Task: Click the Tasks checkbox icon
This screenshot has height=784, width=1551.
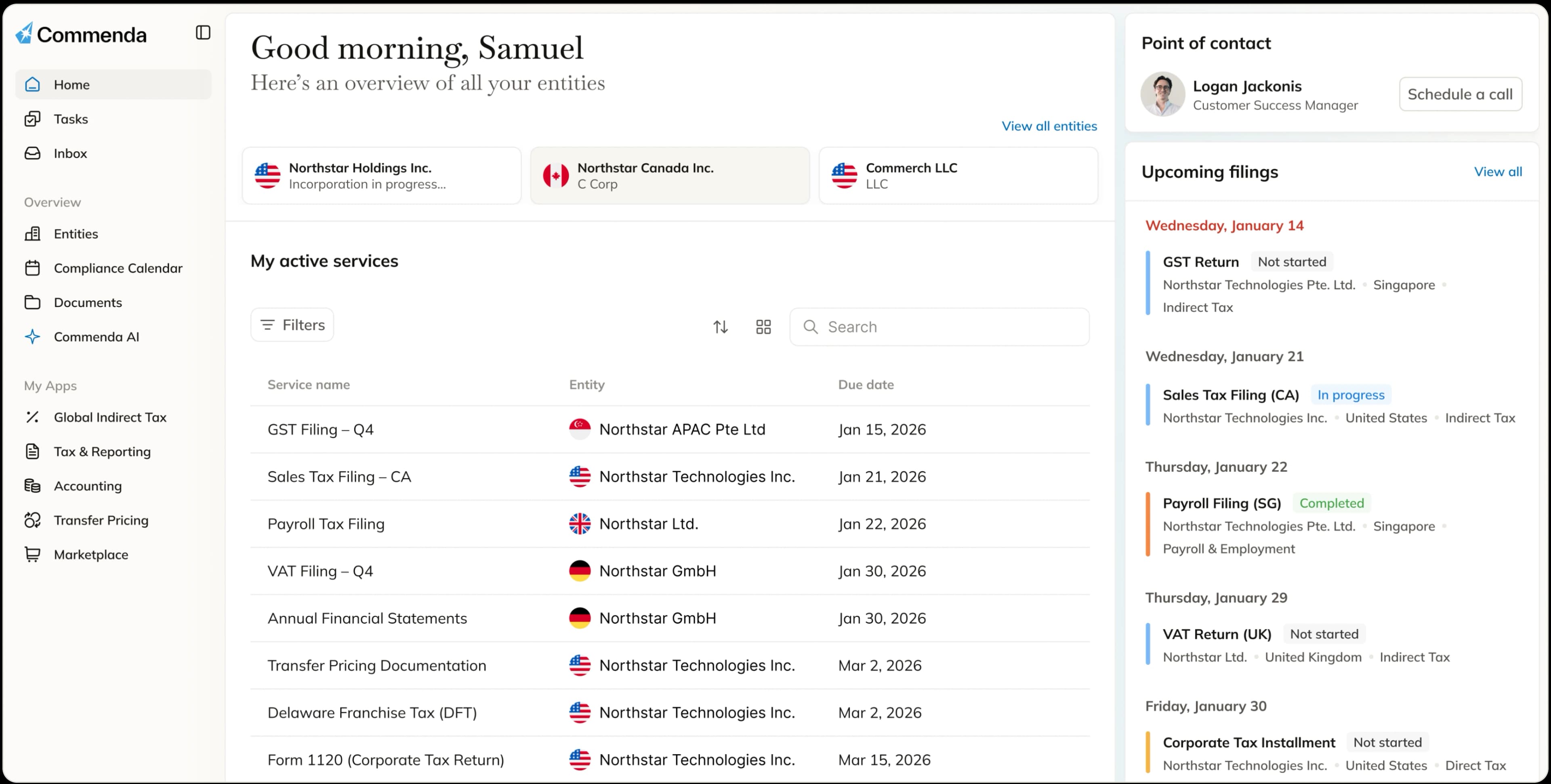Action: pyautogui.click(x=32, y=119)
